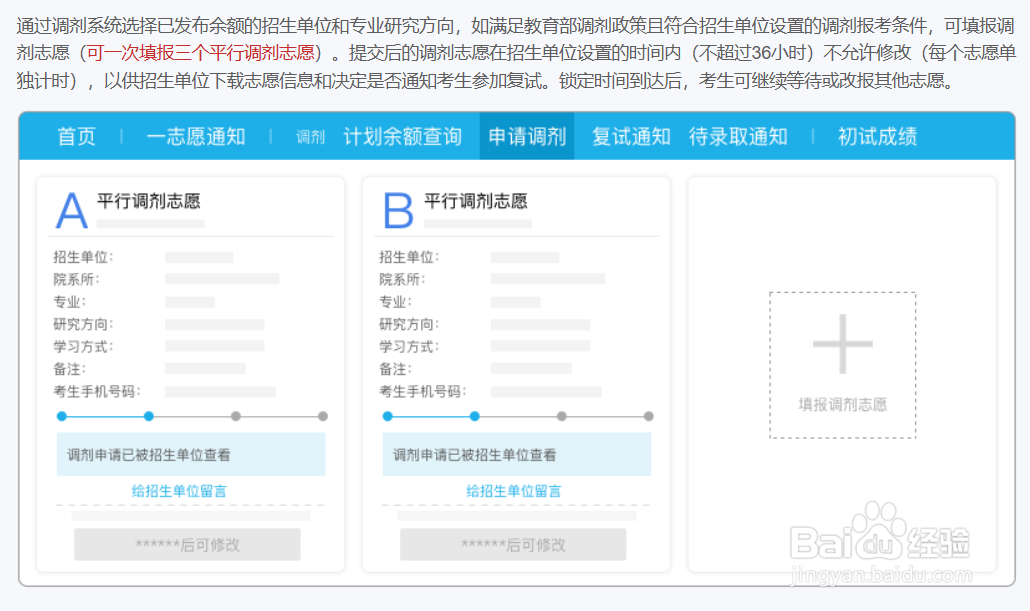Open the 复试通知 tab
Viewport: 1030px width, 611px height.
[628, 137]
